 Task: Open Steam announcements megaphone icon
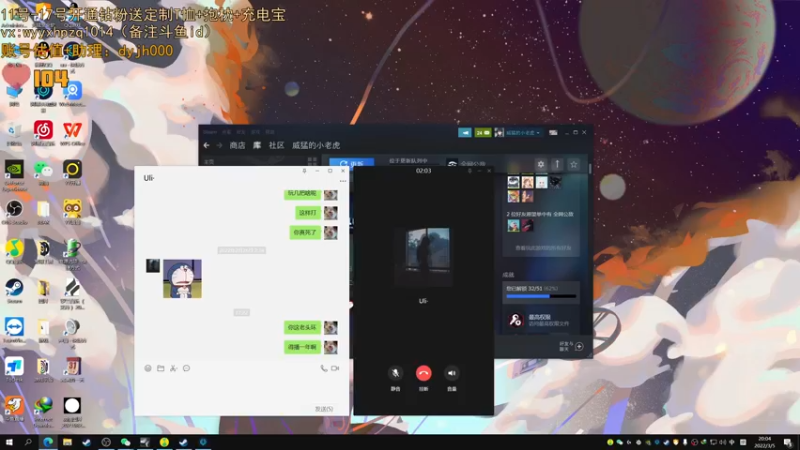click(465, 133)
